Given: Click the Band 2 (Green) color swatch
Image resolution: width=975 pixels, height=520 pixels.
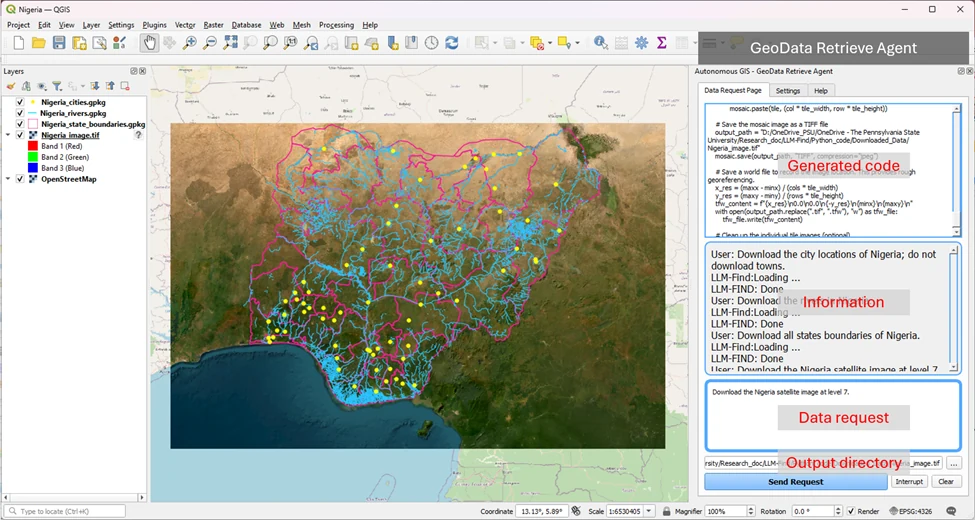Looking at the screenshot, I should (x=31, y=157).
